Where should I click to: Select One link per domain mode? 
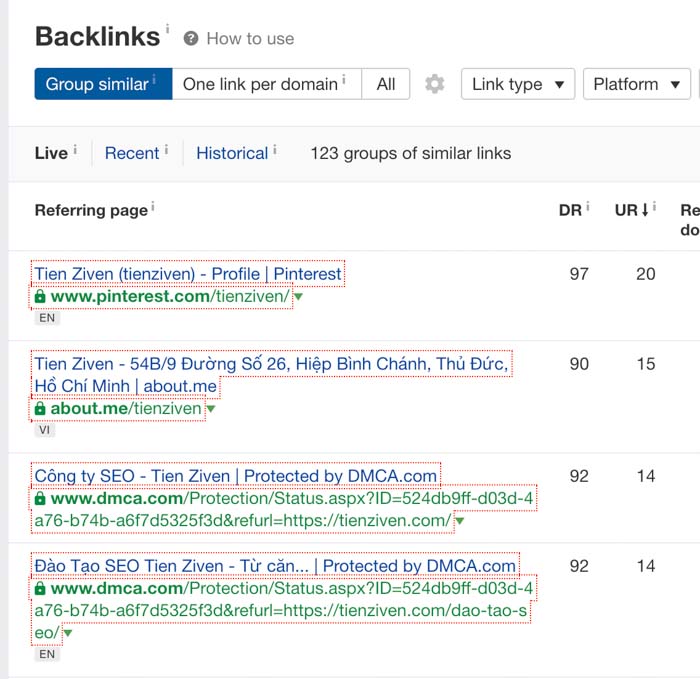point(267,84)
